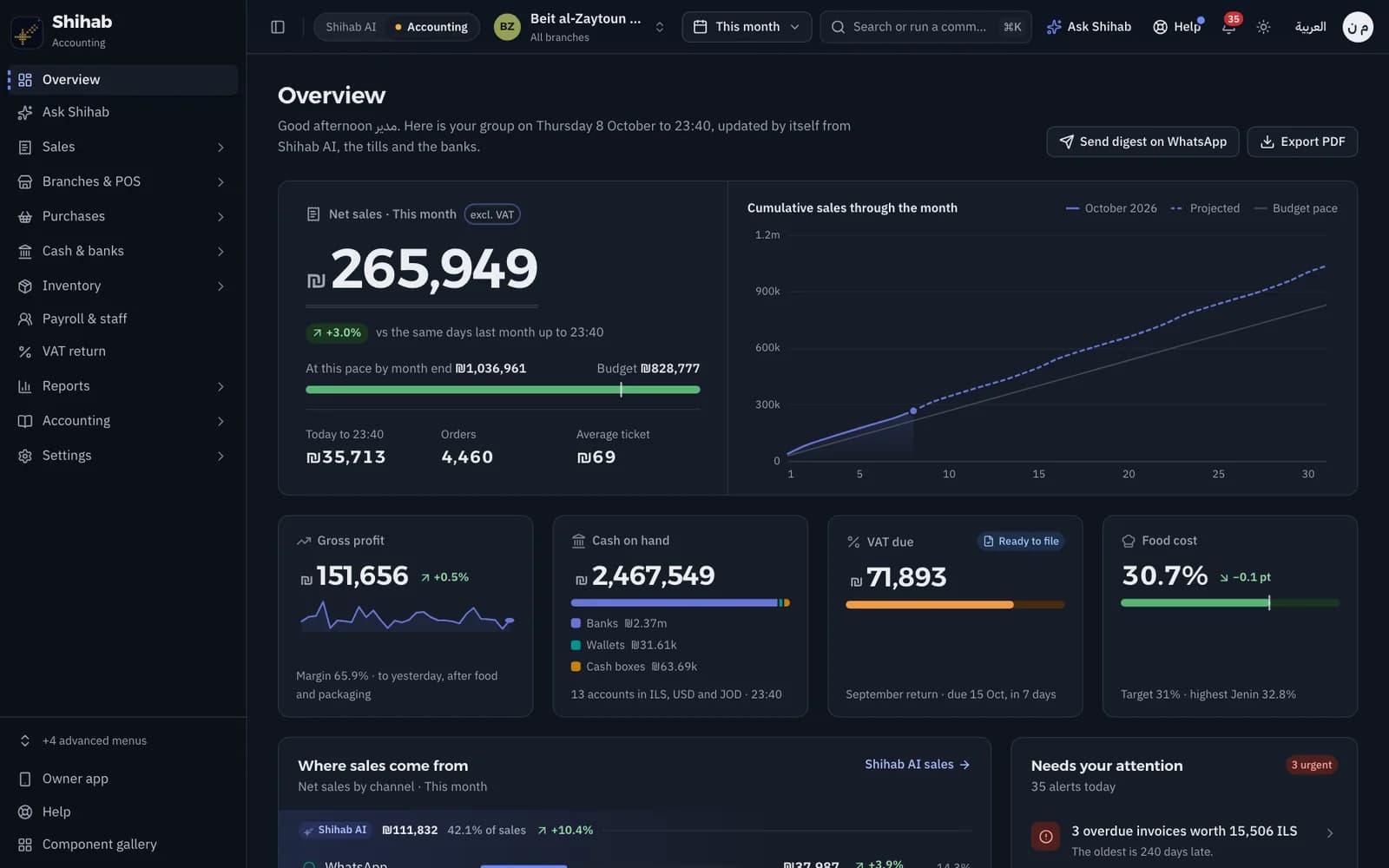Switch to Shihab AI mode

click(351, 27)
